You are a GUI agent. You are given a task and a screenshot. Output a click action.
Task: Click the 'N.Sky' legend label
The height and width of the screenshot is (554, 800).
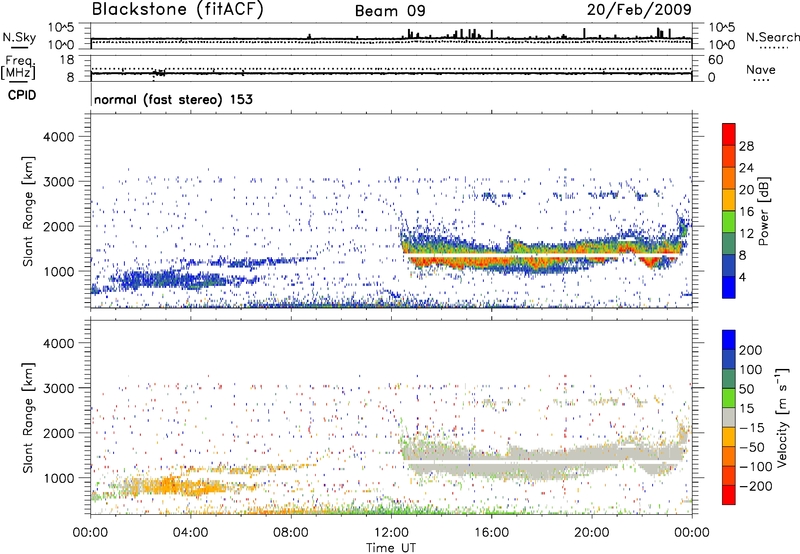pos(19,37)
